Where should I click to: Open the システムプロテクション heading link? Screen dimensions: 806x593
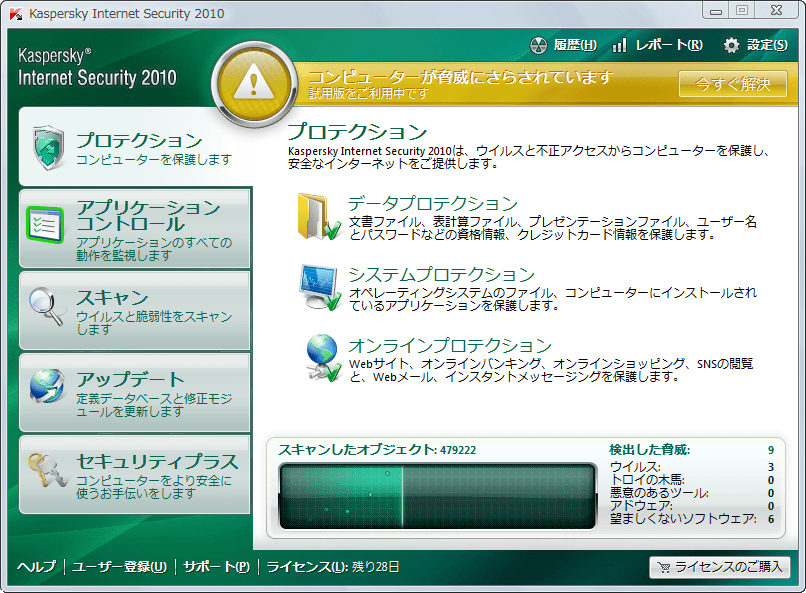coord(442,274)
